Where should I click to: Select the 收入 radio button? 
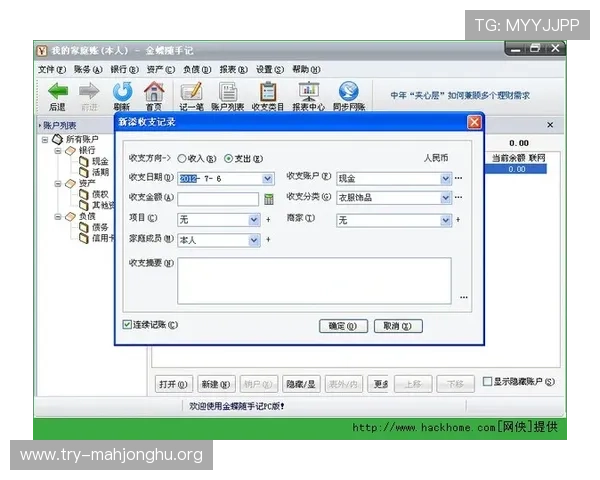(182, 158)
